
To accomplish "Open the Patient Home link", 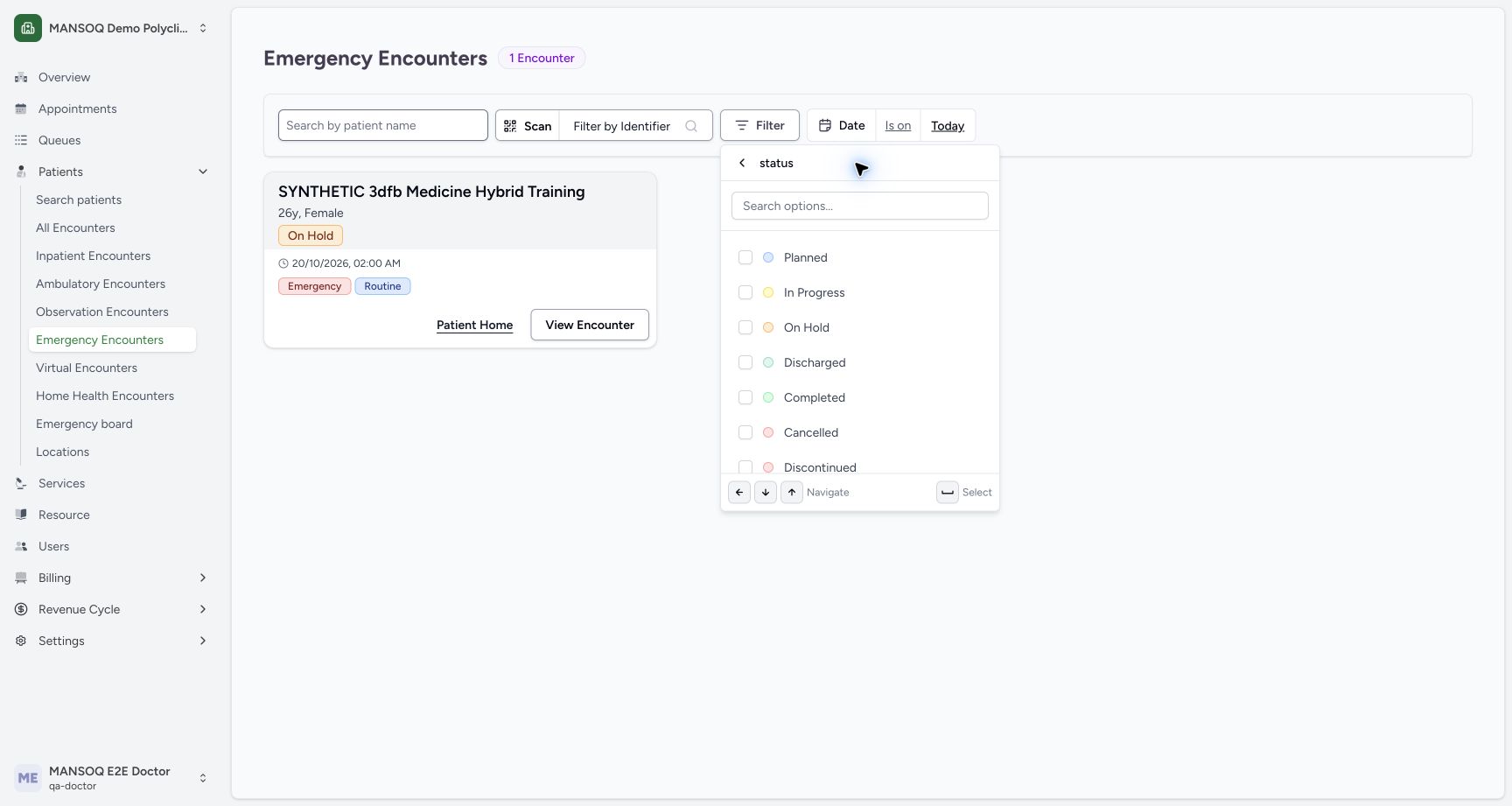I will click(475, 325).
